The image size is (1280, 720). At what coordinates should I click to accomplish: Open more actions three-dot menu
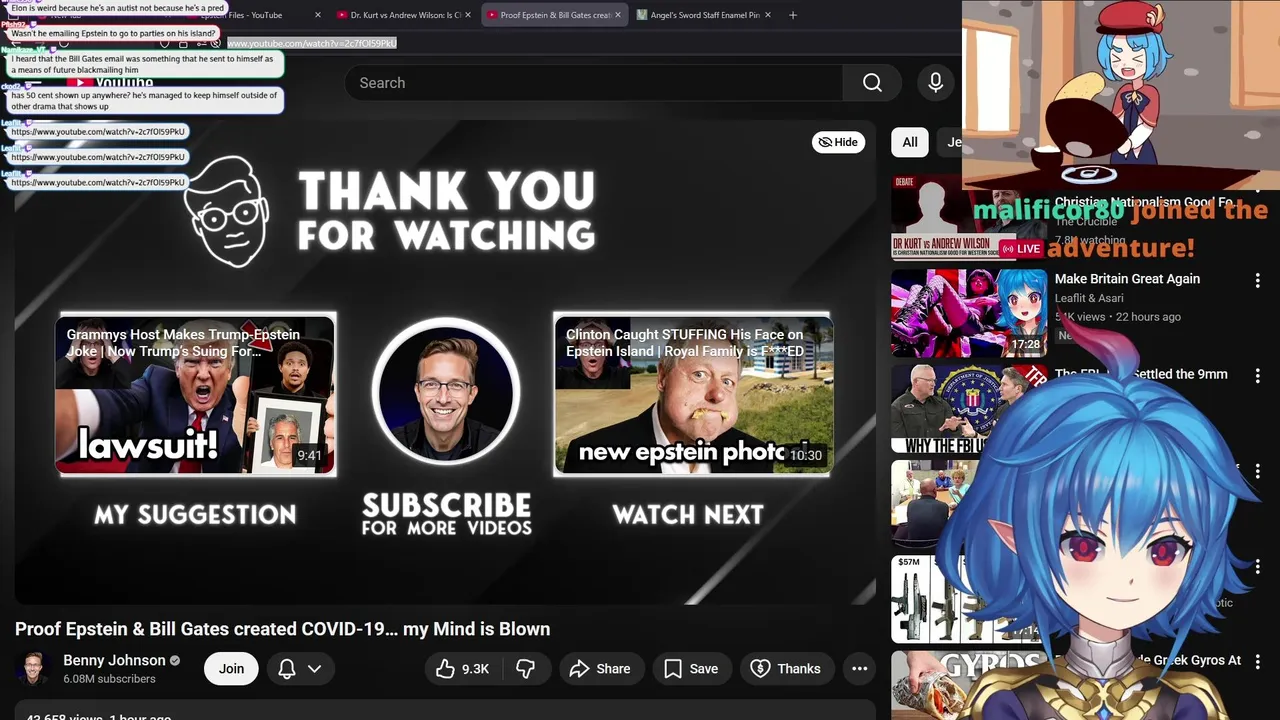[x=859, y=669]
